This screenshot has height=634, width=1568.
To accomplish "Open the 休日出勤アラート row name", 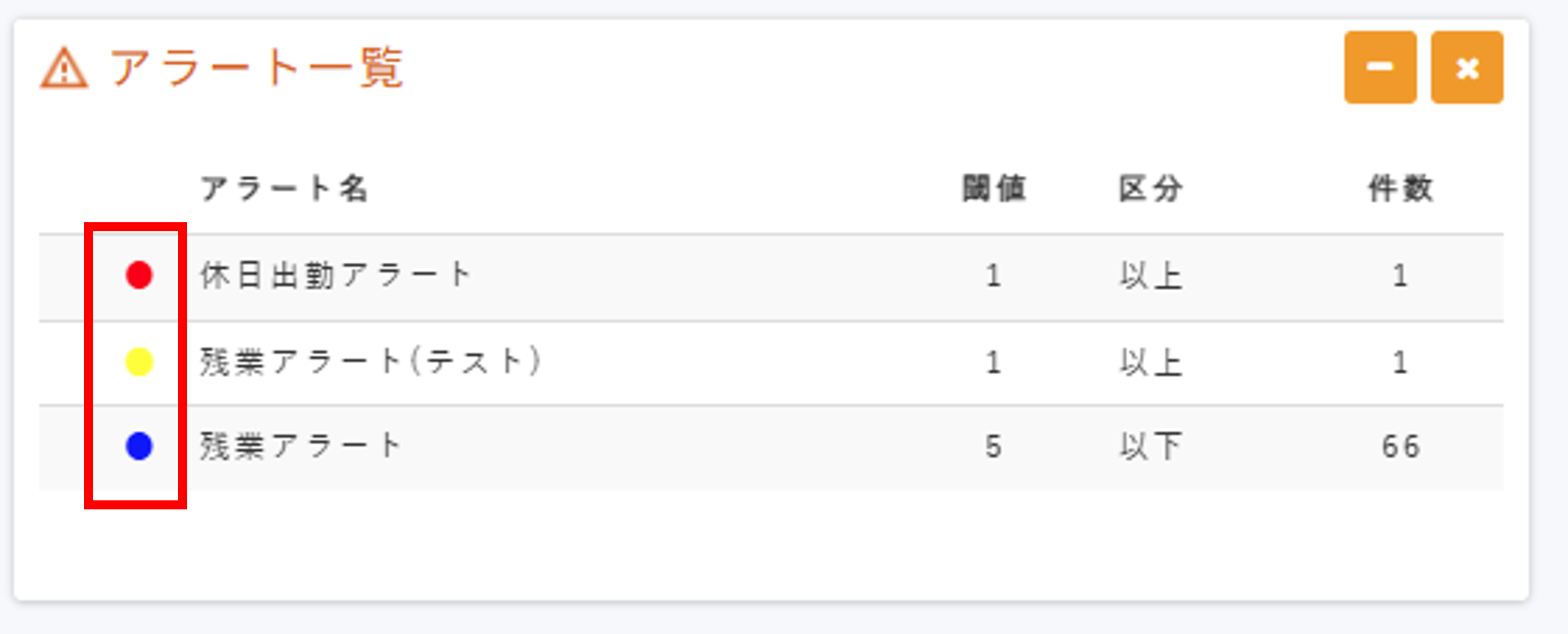I will pos(335,275).
